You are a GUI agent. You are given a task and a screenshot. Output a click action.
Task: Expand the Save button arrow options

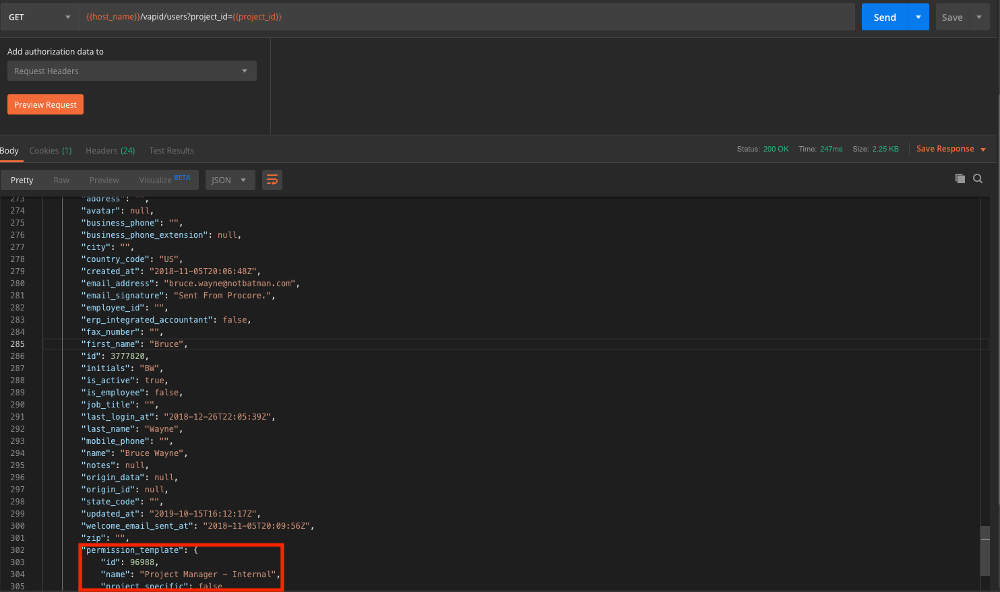[979, 17]
